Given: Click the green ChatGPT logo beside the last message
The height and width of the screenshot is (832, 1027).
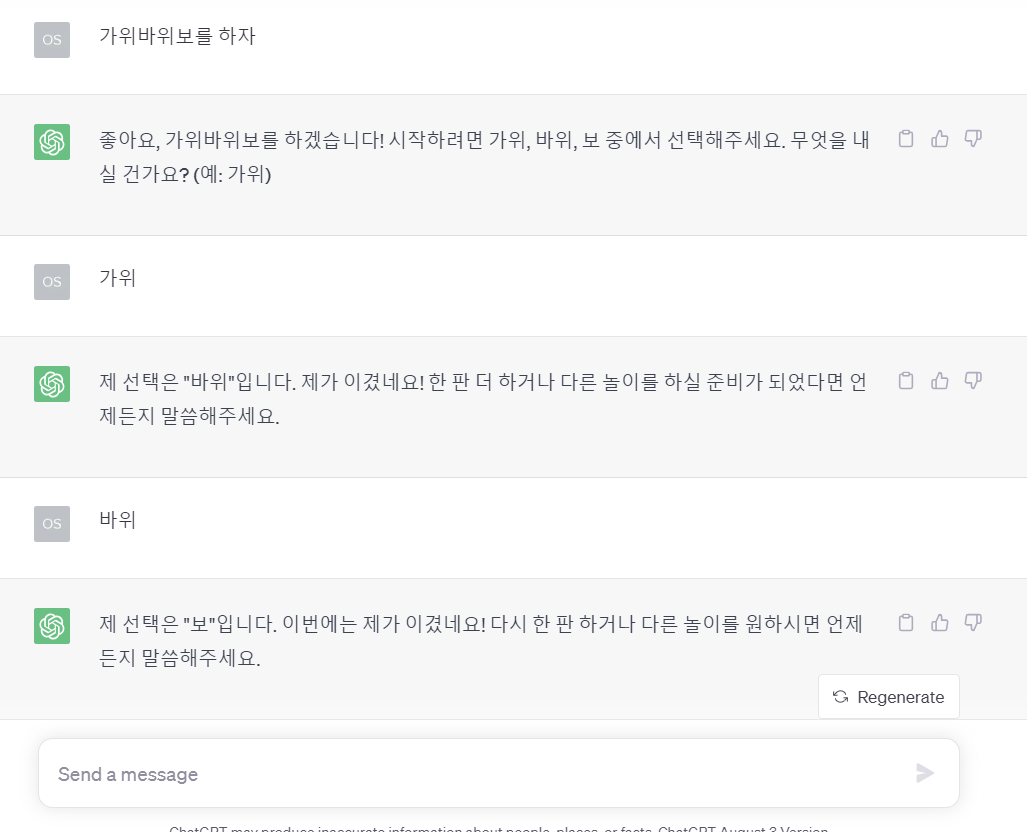Looking at the screenshot, I should click(x=51, y=626).
